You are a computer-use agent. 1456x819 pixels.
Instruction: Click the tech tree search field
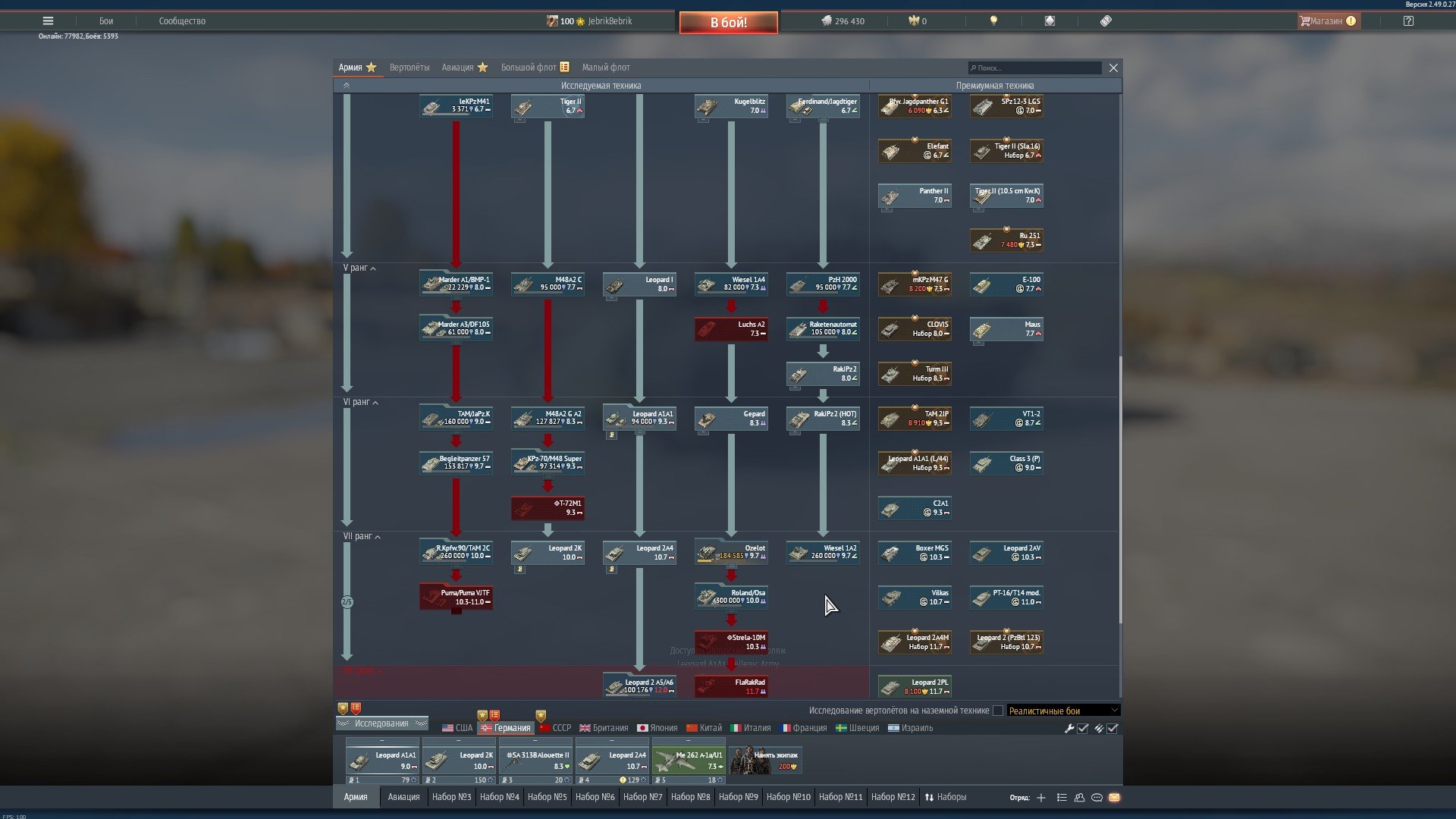pos(1035,68)
